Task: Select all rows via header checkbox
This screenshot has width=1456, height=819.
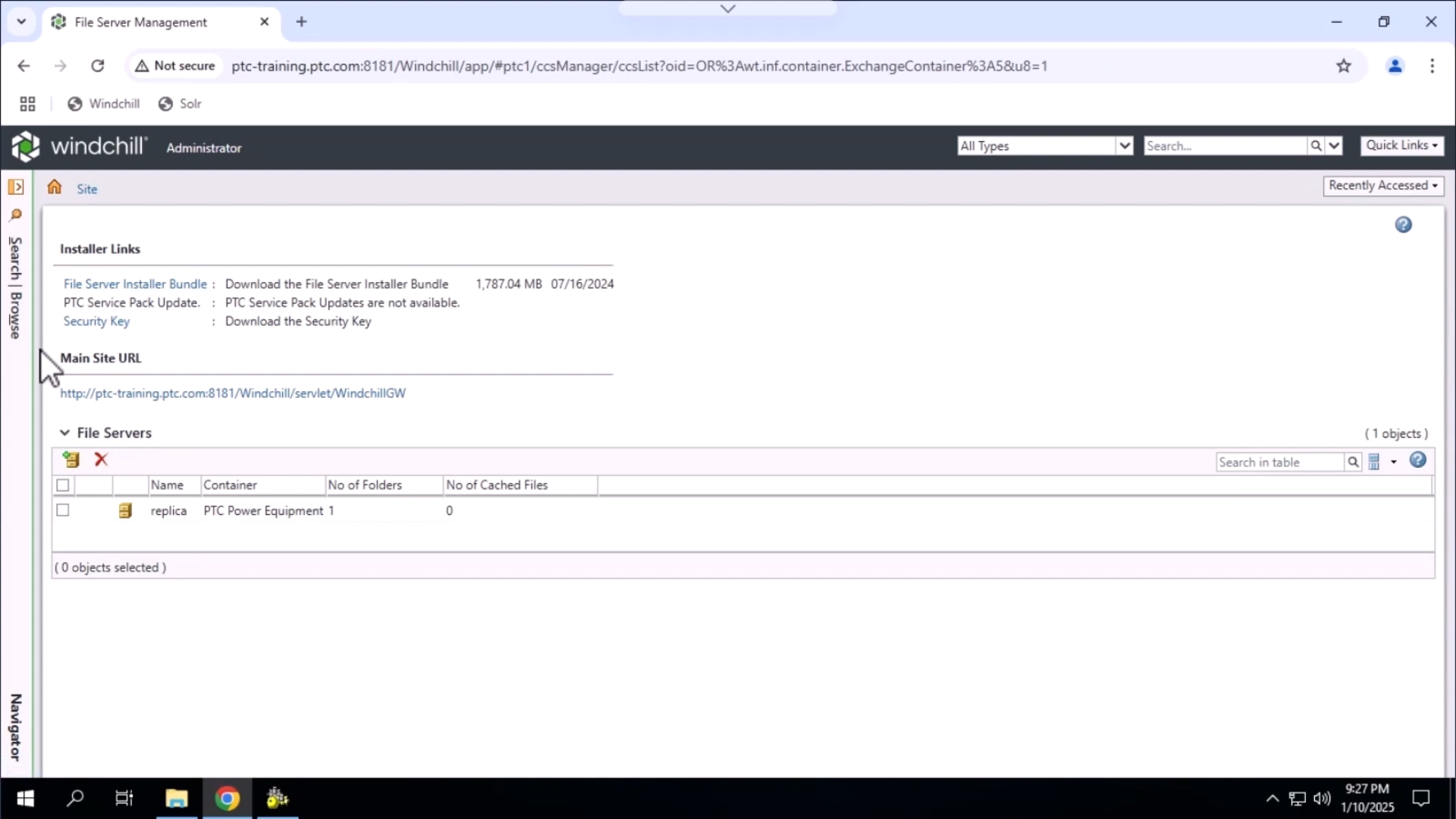Action: (62, 485)
